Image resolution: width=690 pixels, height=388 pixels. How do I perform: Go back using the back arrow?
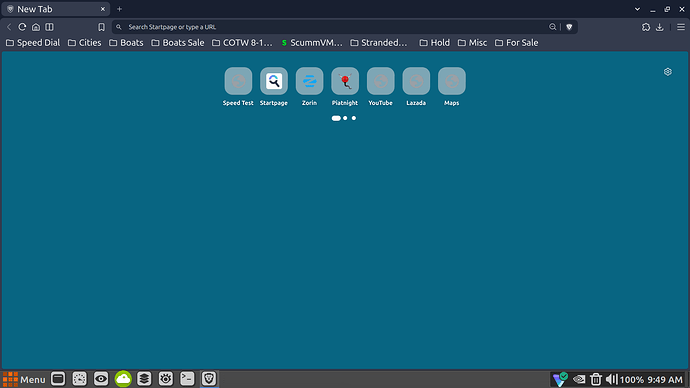point(9,27)
